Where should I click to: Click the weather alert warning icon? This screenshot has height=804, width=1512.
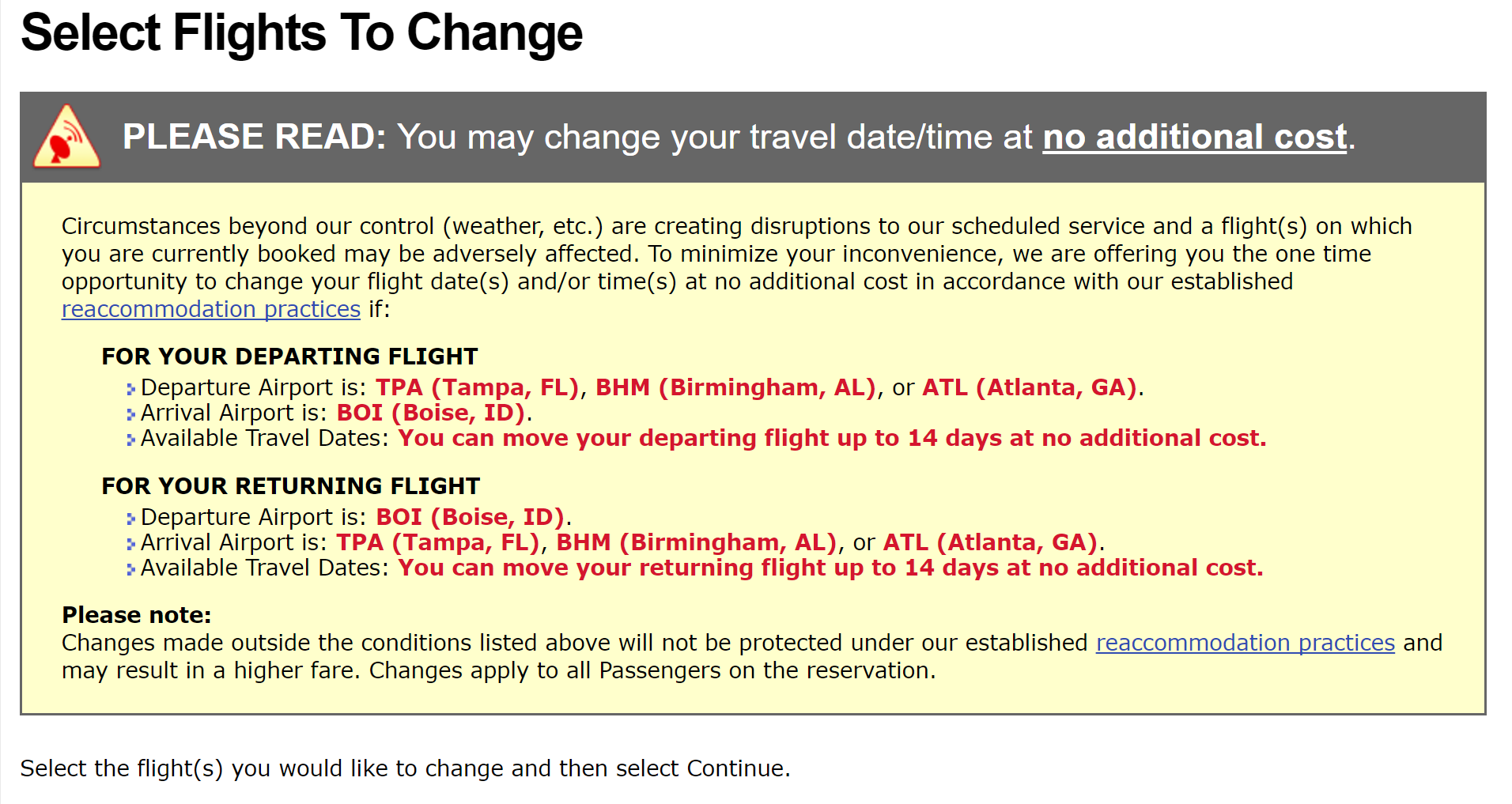click(66, 138)
